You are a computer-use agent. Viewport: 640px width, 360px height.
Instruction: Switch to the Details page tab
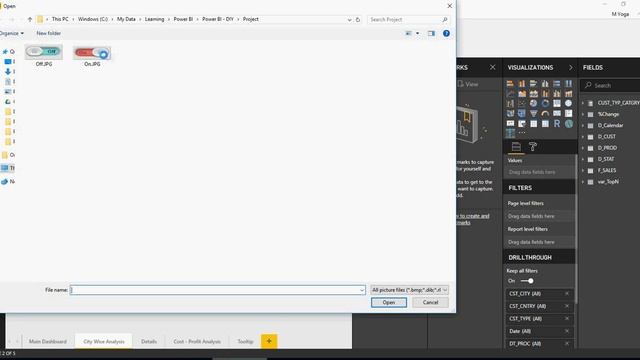coord(149,341)
